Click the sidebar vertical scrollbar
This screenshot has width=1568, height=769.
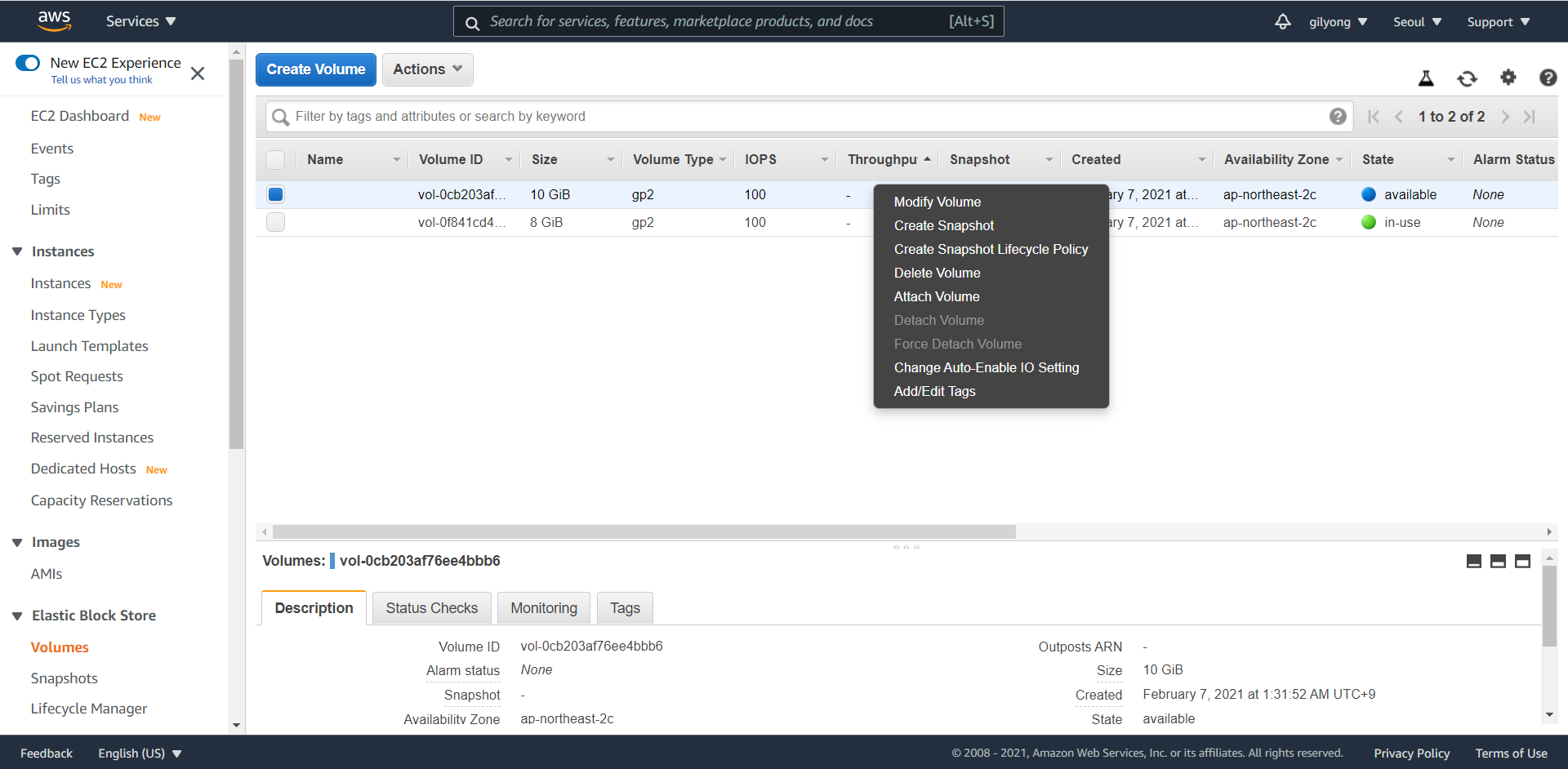tap(237, 253)
